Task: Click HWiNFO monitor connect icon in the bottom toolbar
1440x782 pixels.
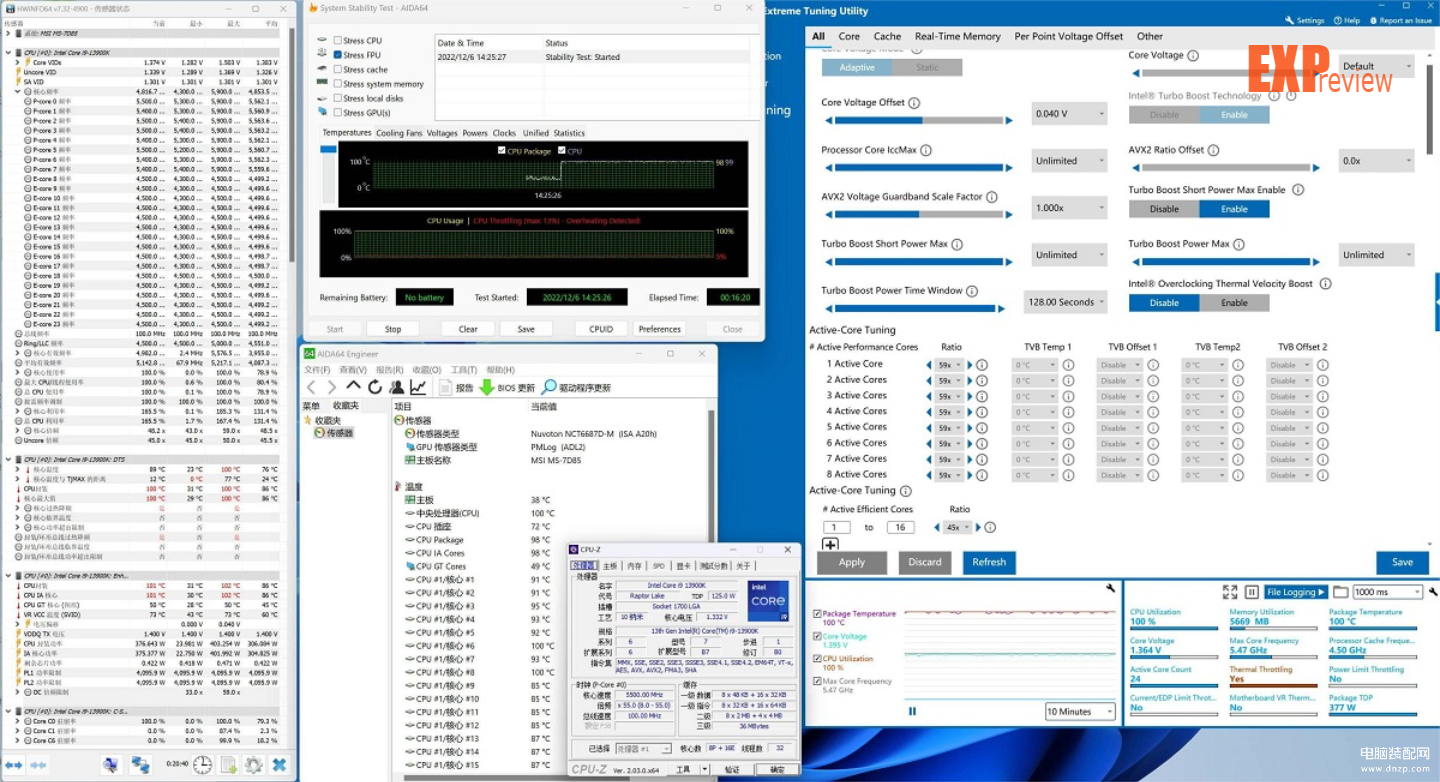Action: pos(113,765)
